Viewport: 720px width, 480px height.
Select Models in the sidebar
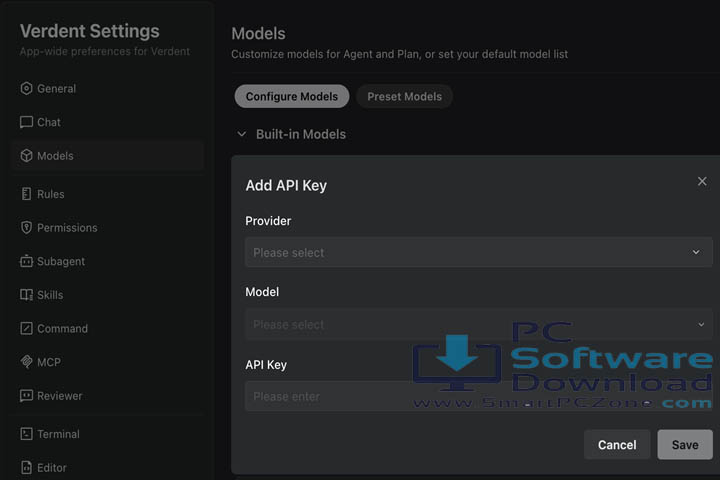pyautogui.click(x=107, y=156)
